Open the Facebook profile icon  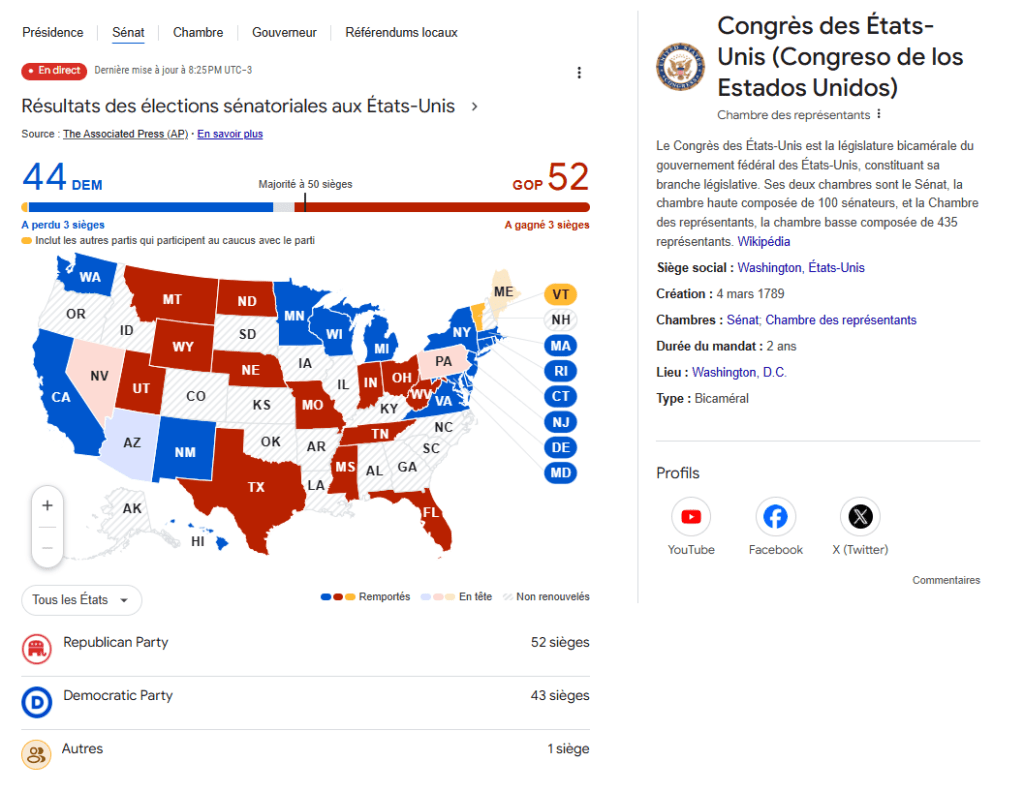(775, 517)
